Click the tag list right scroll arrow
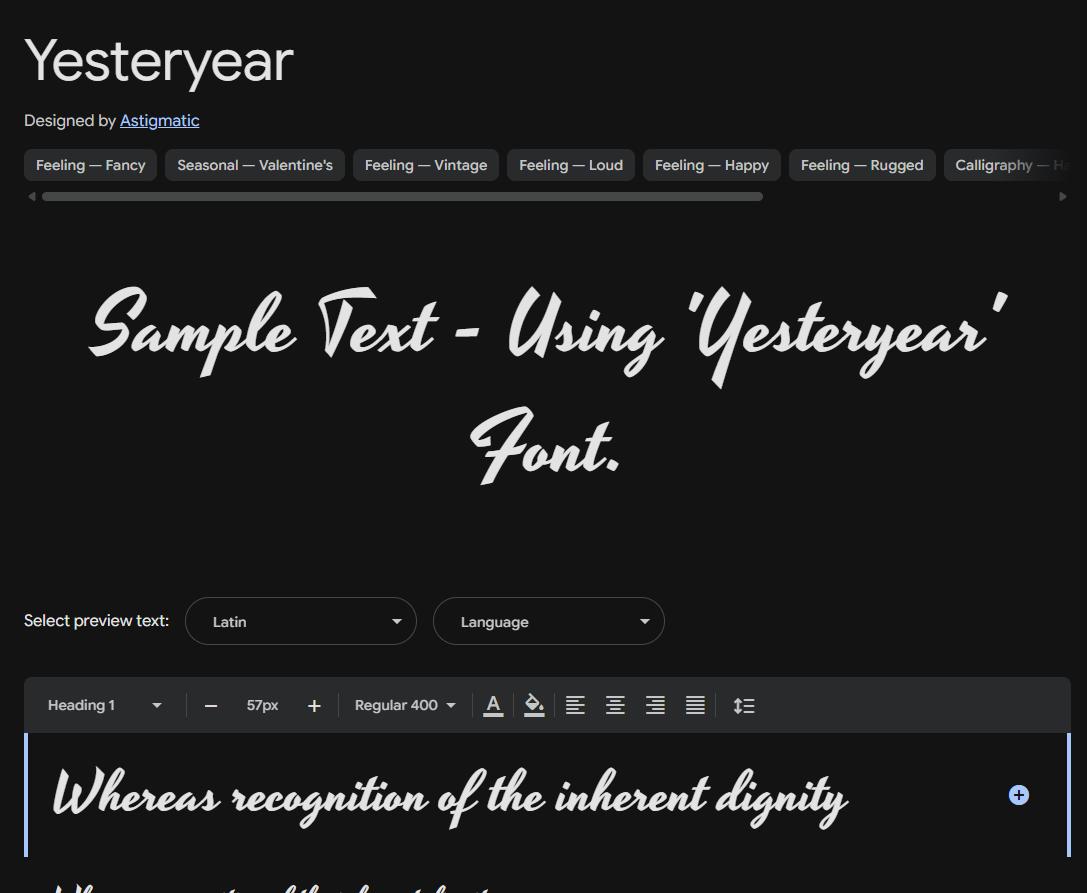Viewport: 1087px width, 893px height. pos(1063,197)
